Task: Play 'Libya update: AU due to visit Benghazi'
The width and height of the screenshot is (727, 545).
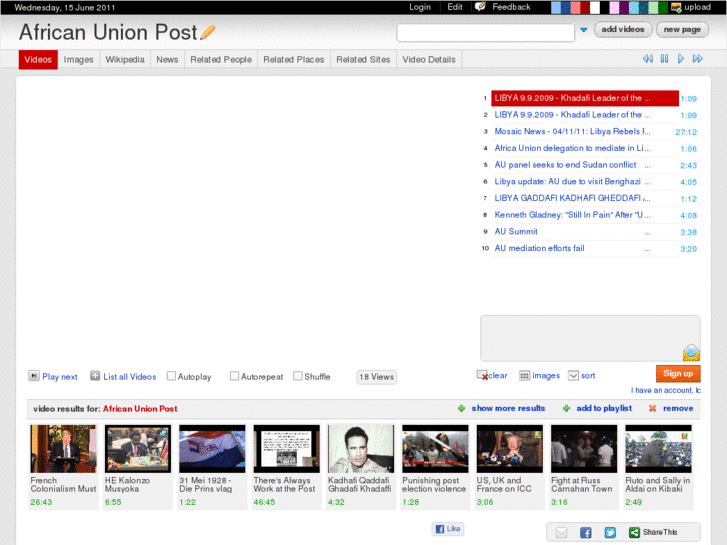Action: (568, 181)
